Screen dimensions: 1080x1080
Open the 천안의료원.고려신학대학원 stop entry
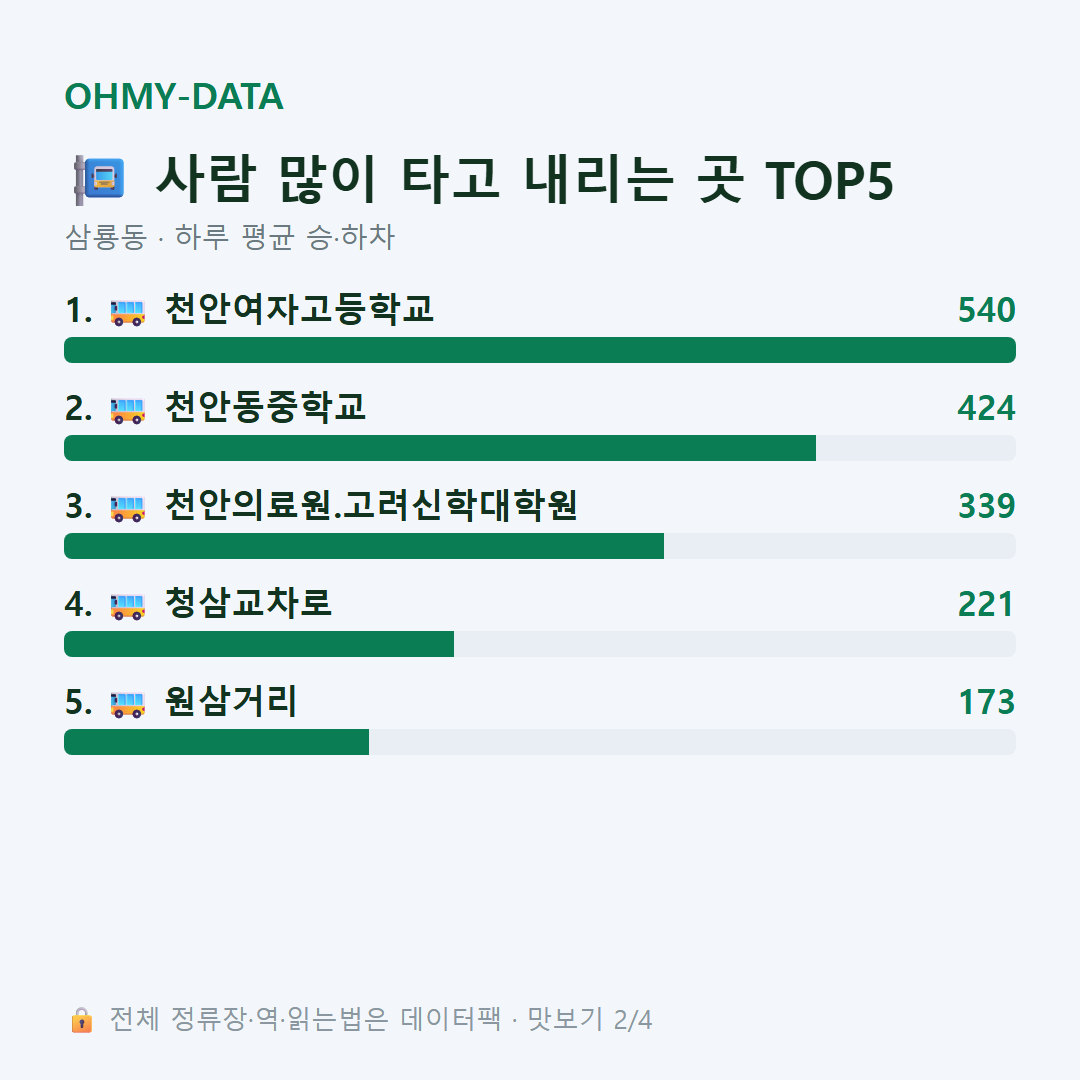point(371,505)
